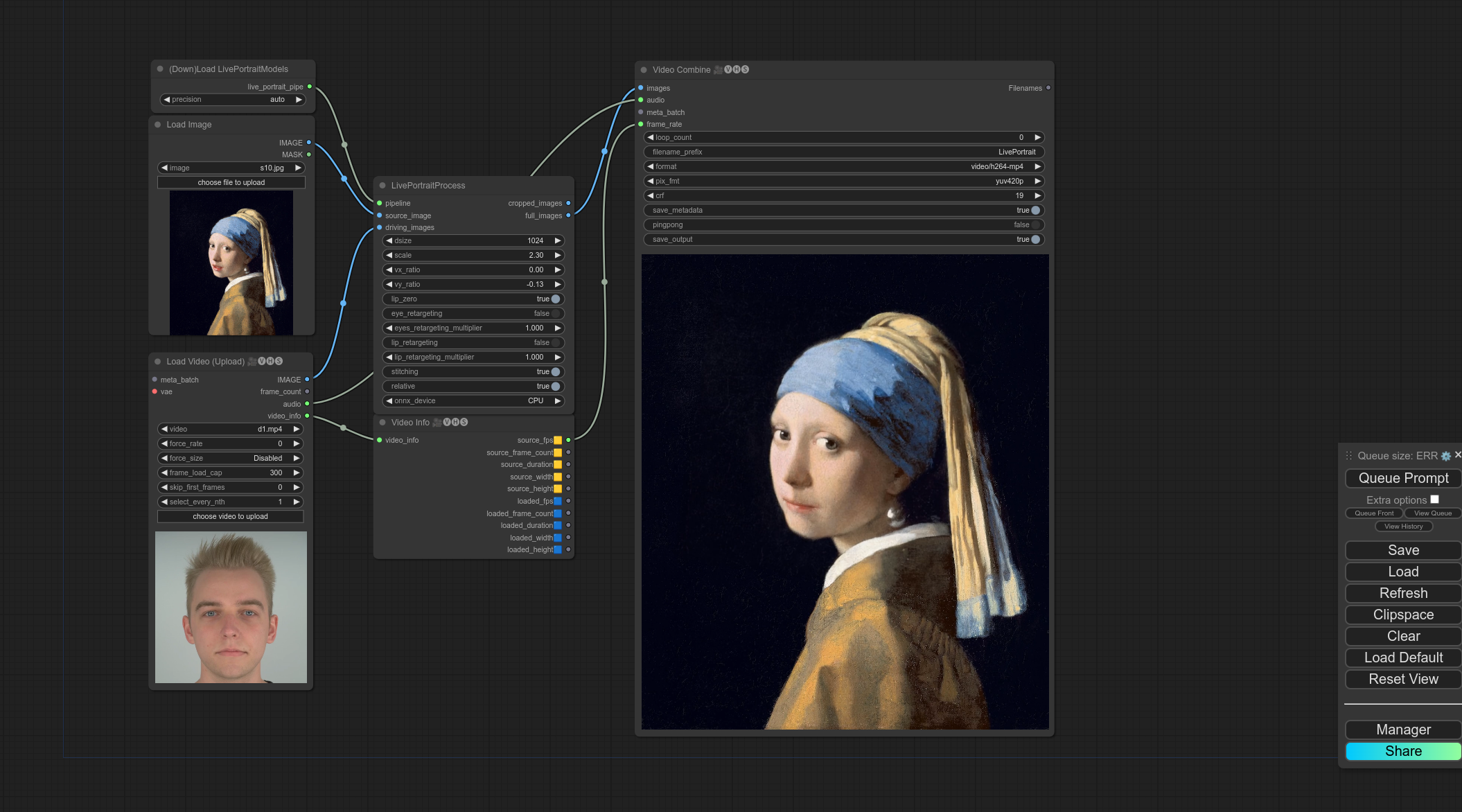The width and height of the screenshot is (1462, 812).
Task: Close the queue panel with X
Action: click(1458, 454)
